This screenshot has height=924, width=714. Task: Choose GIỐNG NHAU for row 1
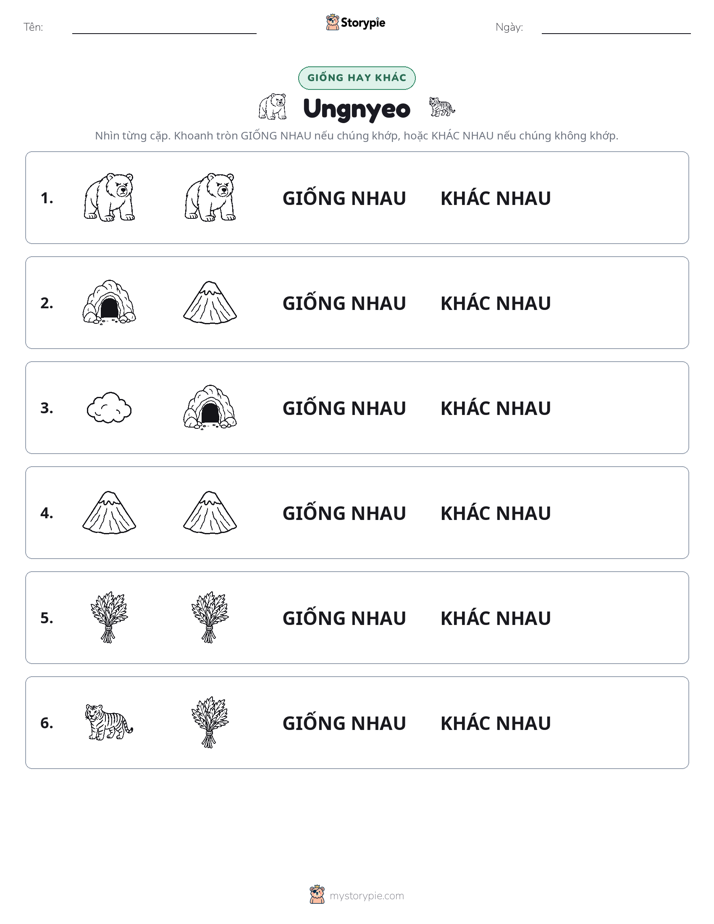(344, 198)
